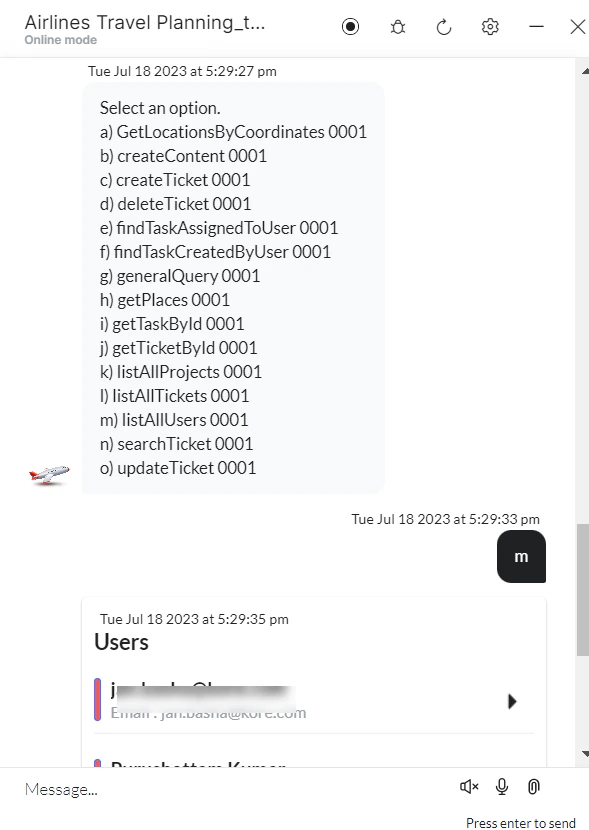
Task: Toggle audio off via speaker icon
Action: click(x=468, y=787)
